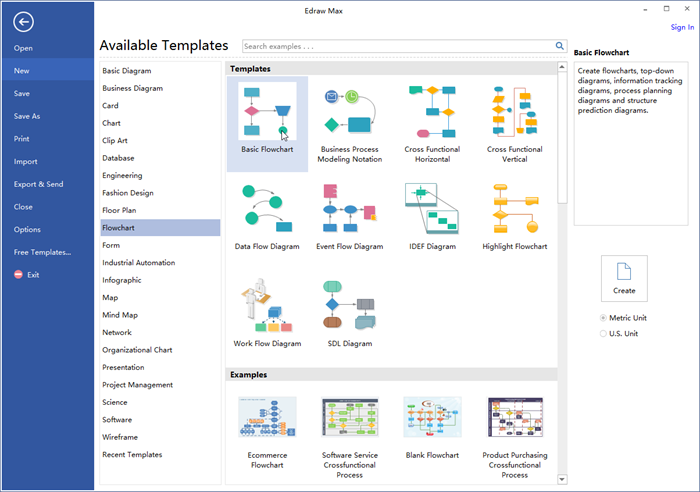Viewport: 700px width, 492px height.
Task: Pick the Data Flow Diagram template
Action: (267, 217)
